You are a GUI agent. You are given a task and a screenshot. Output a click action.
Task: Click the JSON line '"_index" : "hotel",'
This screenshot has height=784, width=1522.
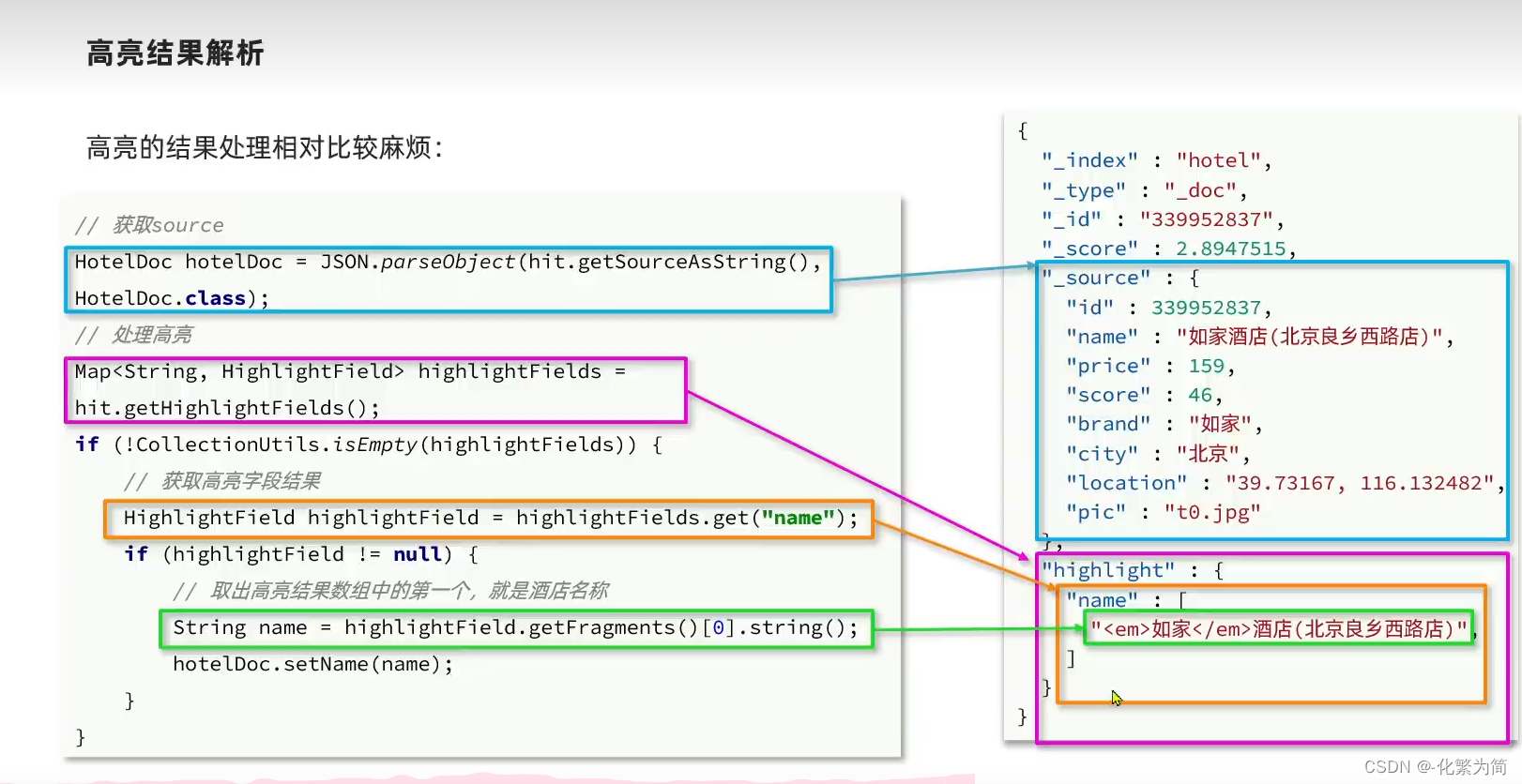[x=1157, y=160]
